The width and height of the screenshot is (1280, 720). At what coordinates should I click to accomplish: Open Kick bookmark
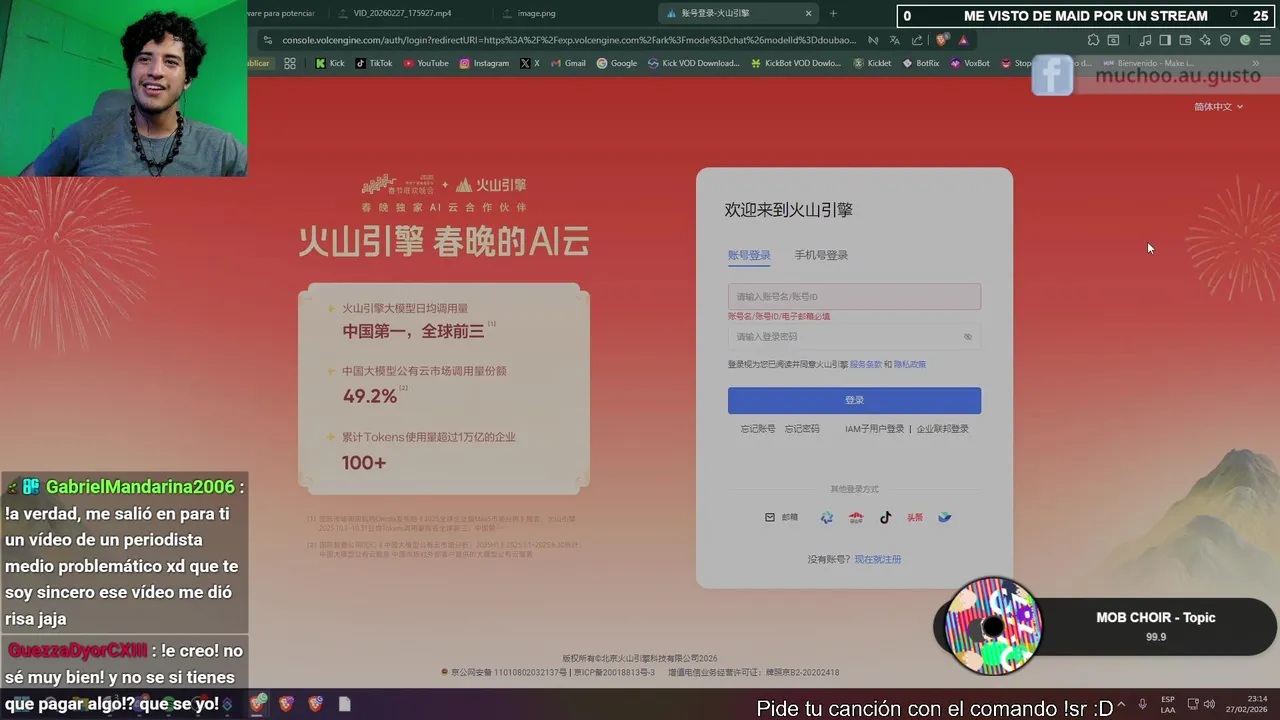pos(330,63)
